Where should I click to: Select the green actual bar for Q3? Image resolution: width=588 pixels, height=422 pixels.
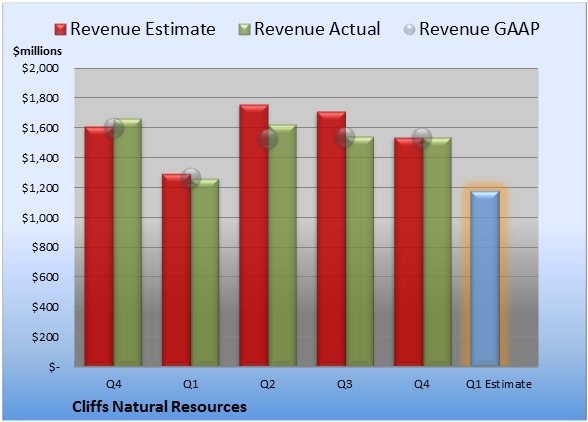click(360, 251)
